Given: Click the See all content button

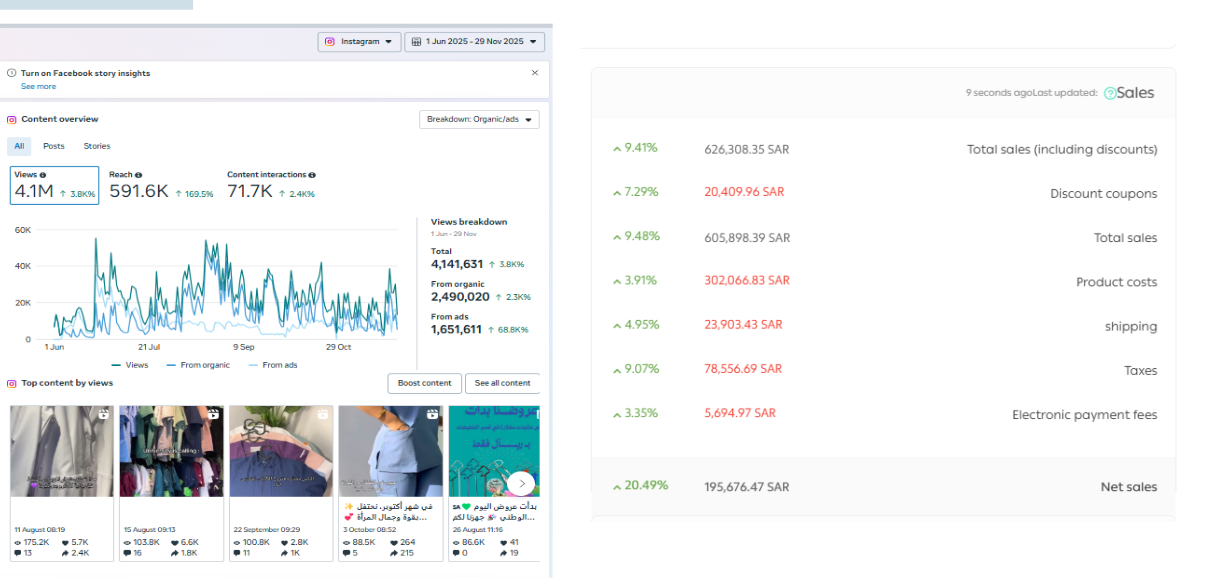Looking at the screenshot, I should 503,383.
